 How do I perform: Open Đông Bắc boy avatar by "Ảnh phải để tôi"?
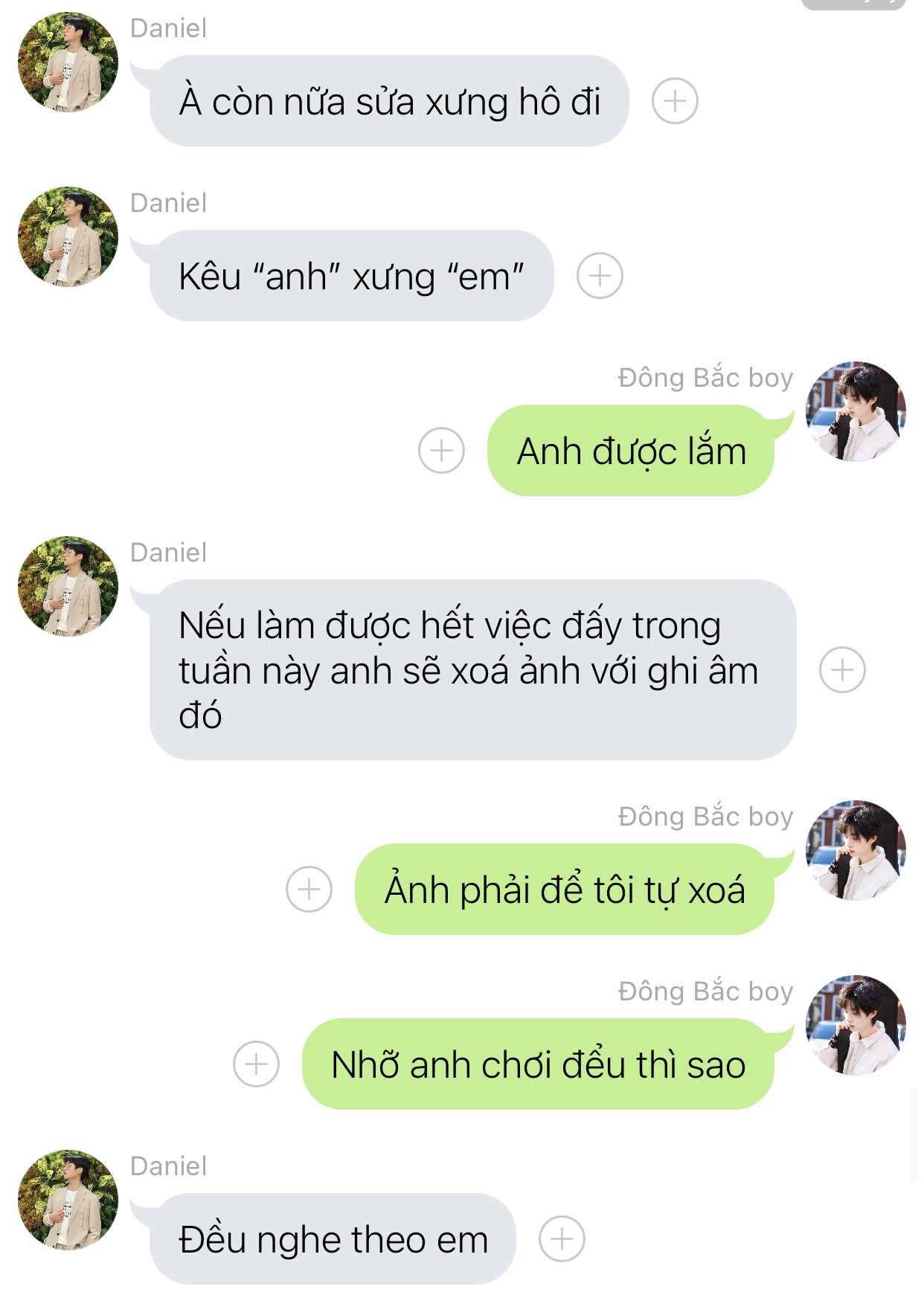pos(856,850)
